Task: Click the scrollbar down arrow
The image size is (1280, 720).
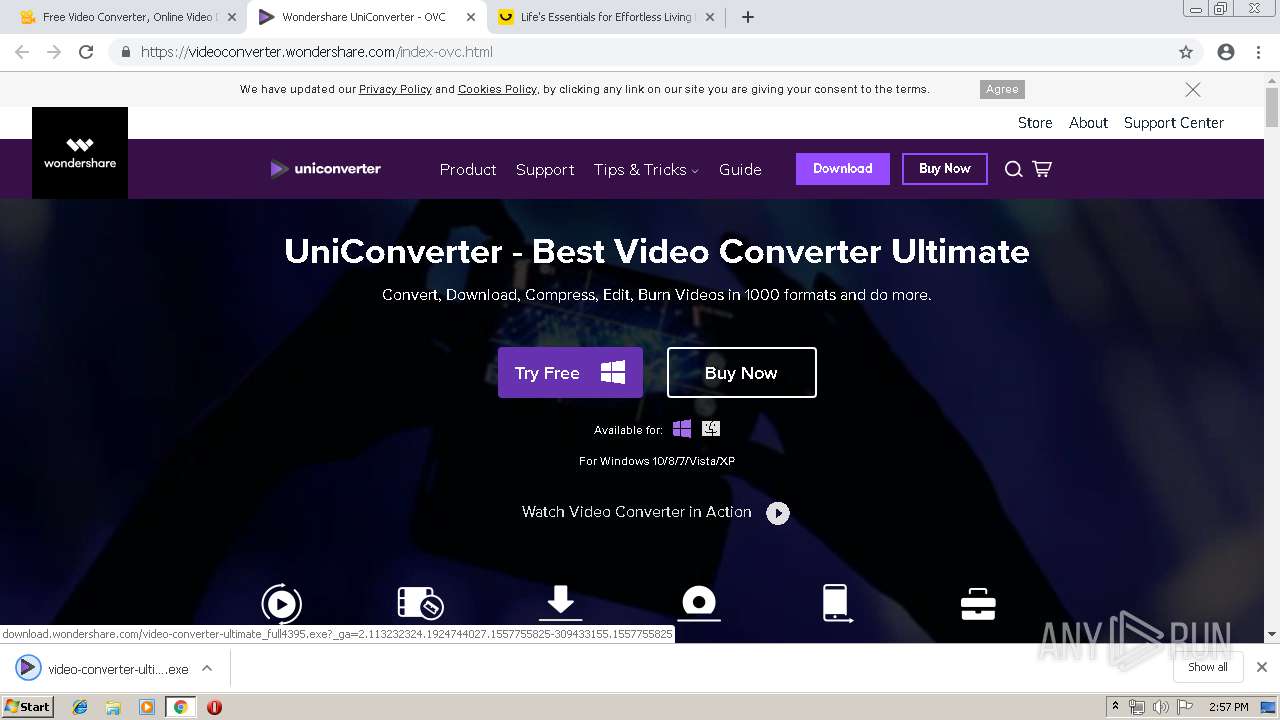Action: [1272, 634]
